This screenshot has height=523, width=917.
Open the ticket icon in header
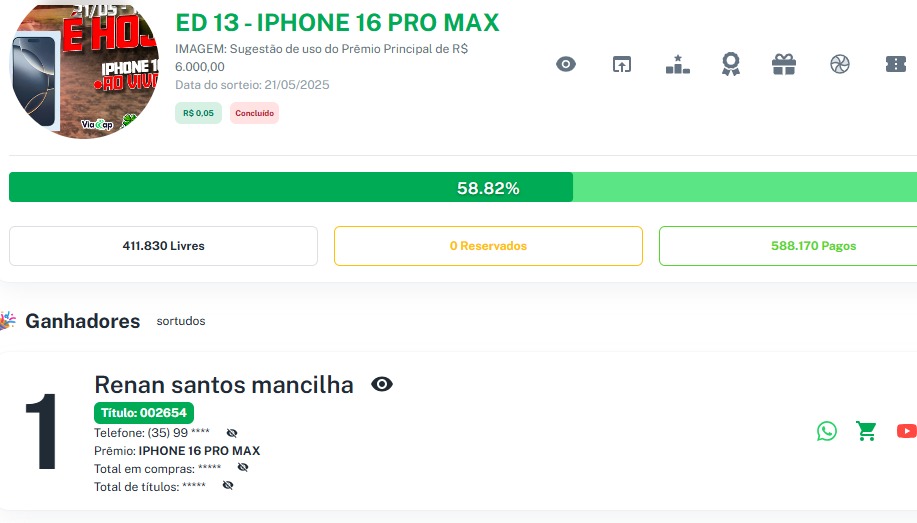pos(896,65)
